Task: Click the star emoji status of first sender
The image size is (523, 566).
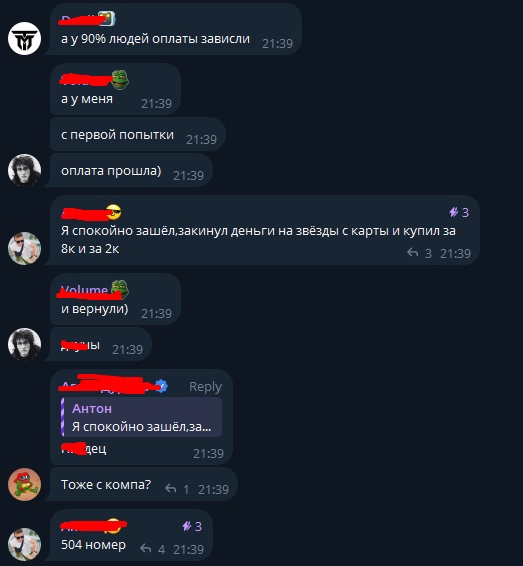Action: coord(107,19)
